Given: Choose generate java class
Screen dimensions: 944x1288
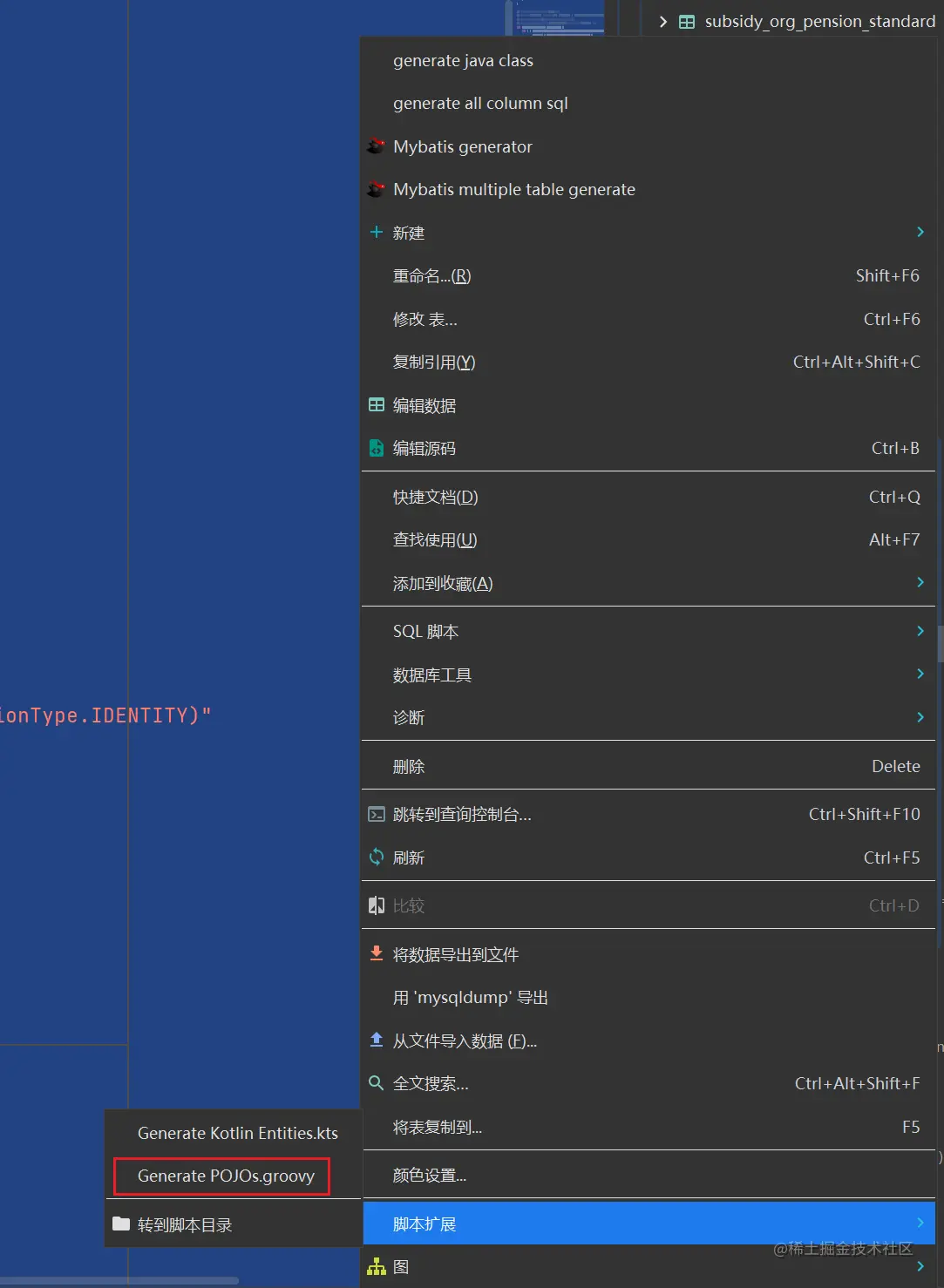Looking at the screenshot, I should point(649,60).
